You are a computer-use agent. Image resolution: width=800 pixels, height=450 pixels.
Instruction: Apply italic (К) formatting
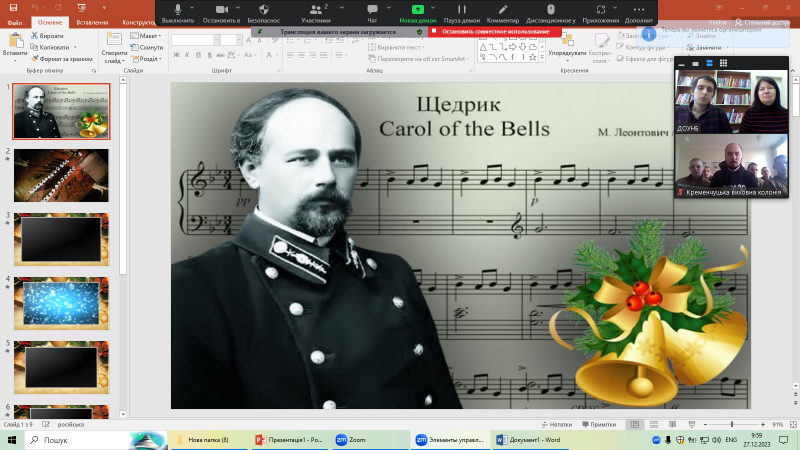pos(187,55)
